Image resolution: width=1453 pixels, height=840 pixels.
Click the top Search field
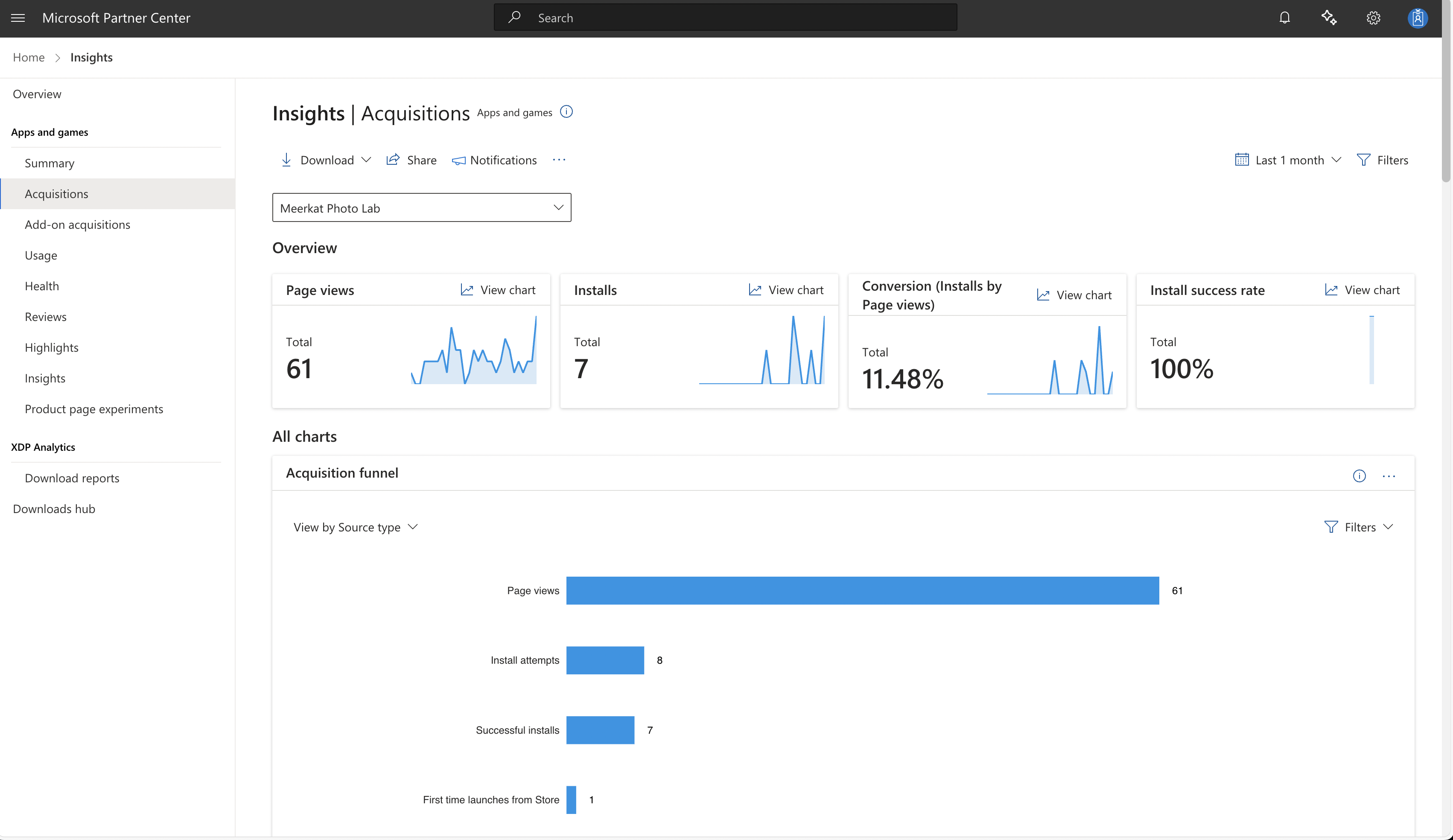point(725,18)
